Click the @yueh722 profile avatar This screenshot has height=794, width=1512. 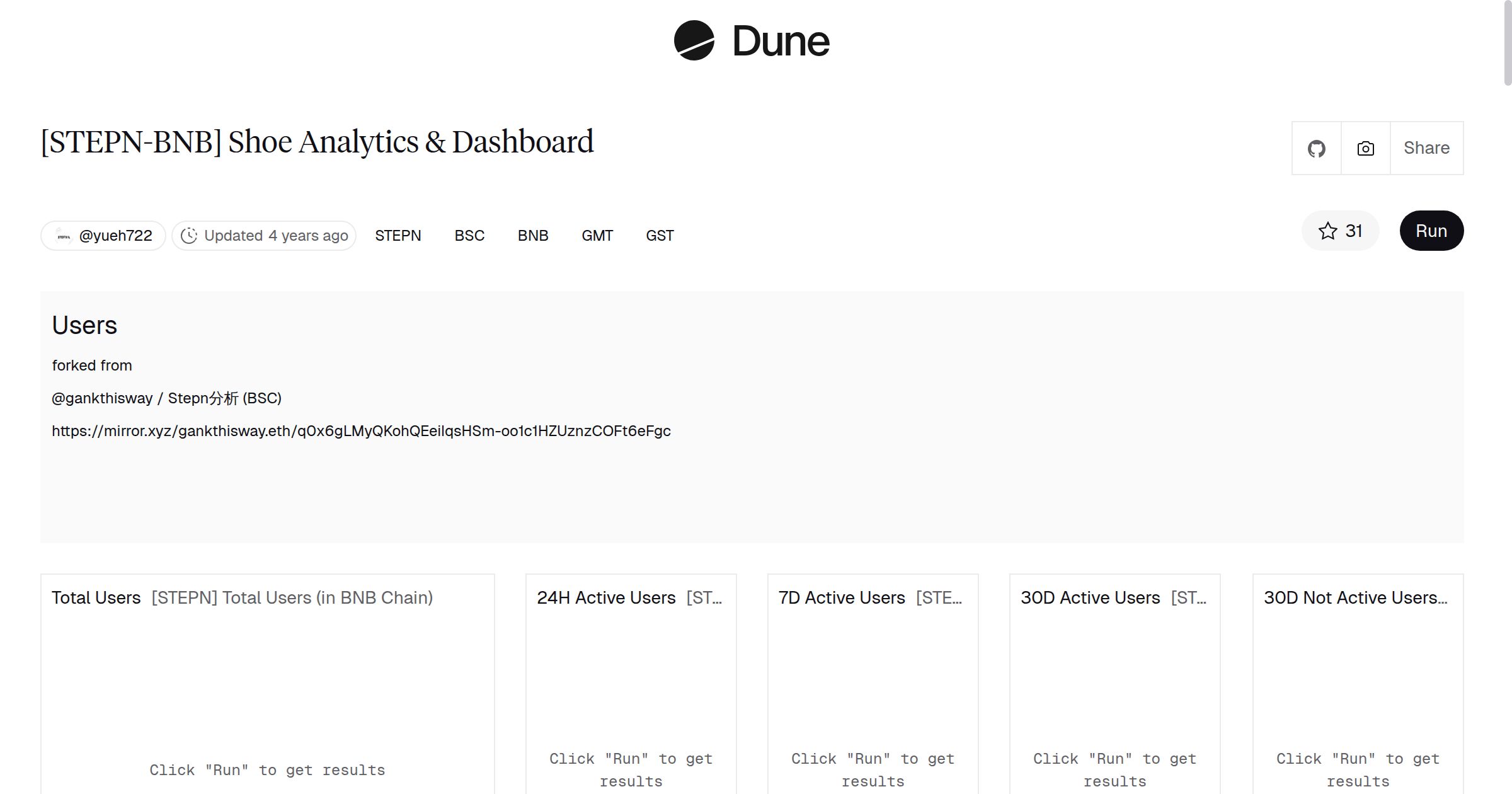(x=63, y=235)
